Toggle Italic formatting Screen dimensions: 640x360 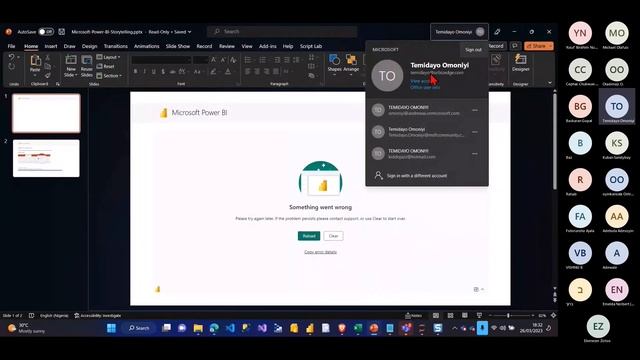point(144,72)
